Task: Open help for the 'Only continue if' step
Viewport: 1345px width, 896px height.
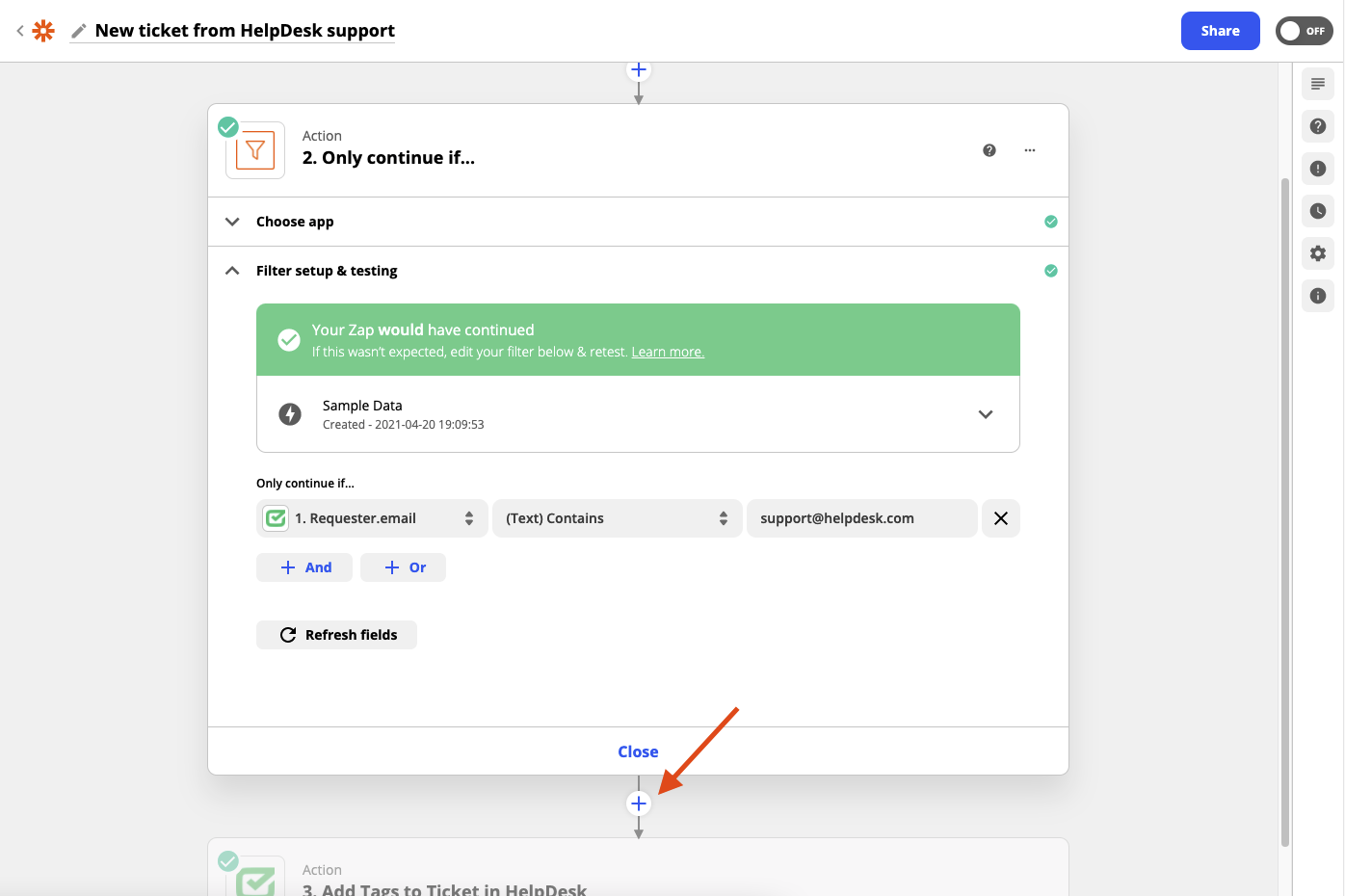Action: click(x=989, y=150)
